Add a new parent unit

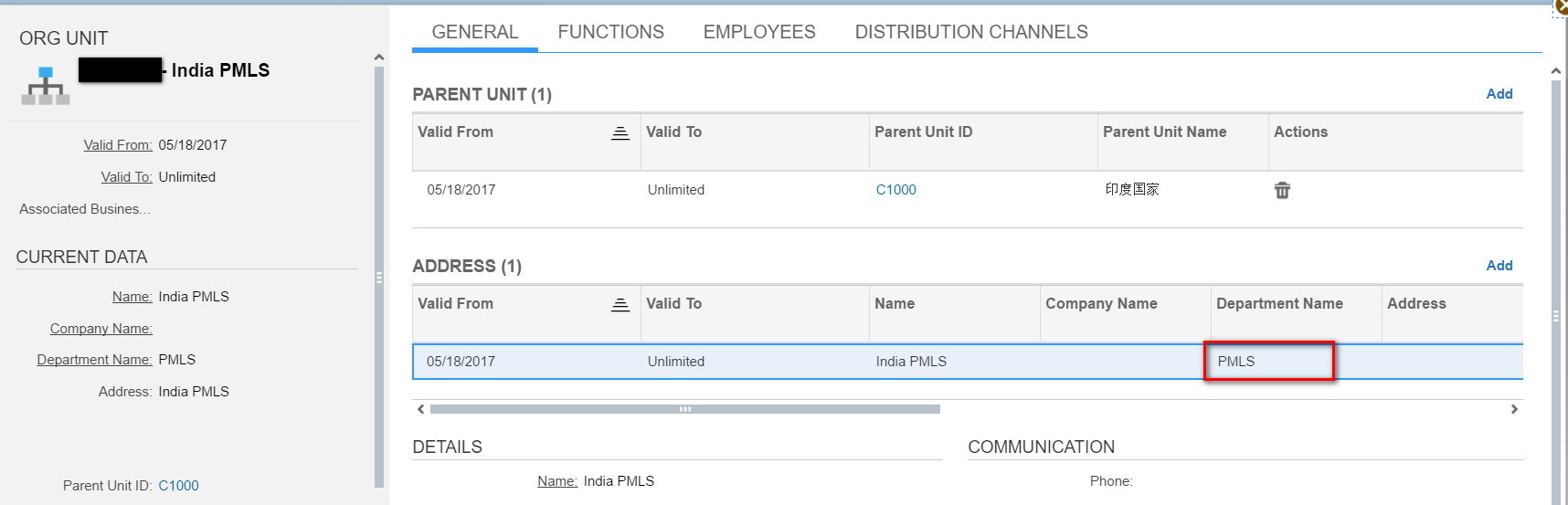click(x=1499, y=94)
